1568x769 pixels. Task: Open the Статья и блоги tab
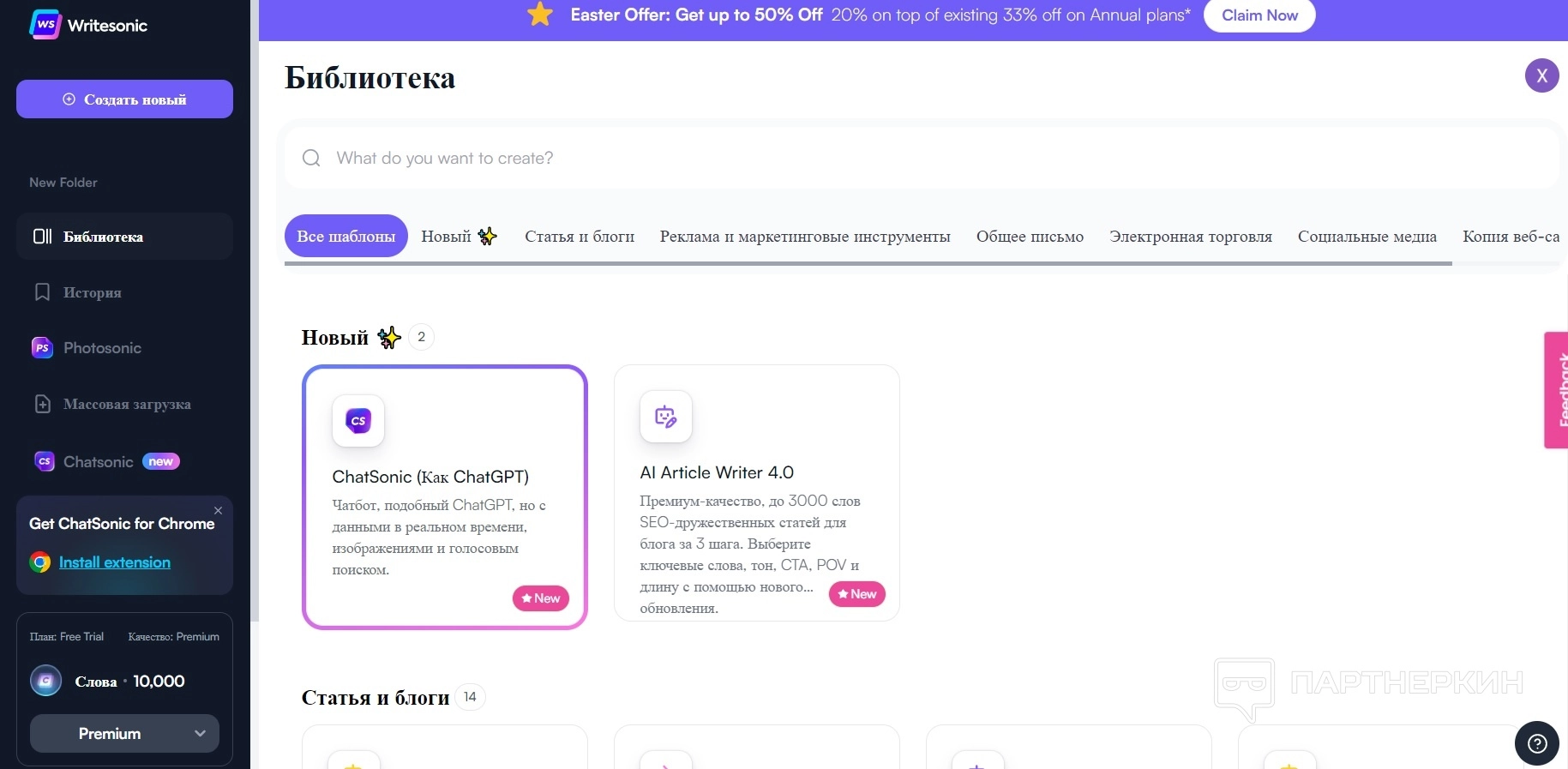pos(580,236)
